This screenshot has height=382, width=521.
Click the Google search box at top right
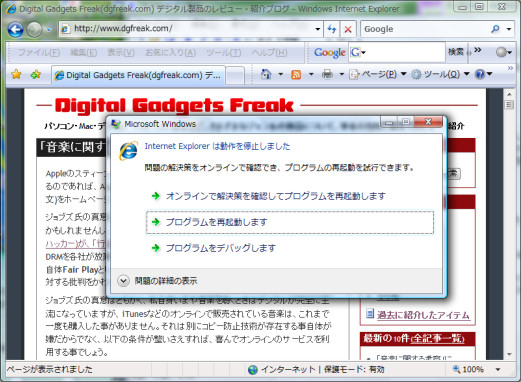tap(425, 29)
